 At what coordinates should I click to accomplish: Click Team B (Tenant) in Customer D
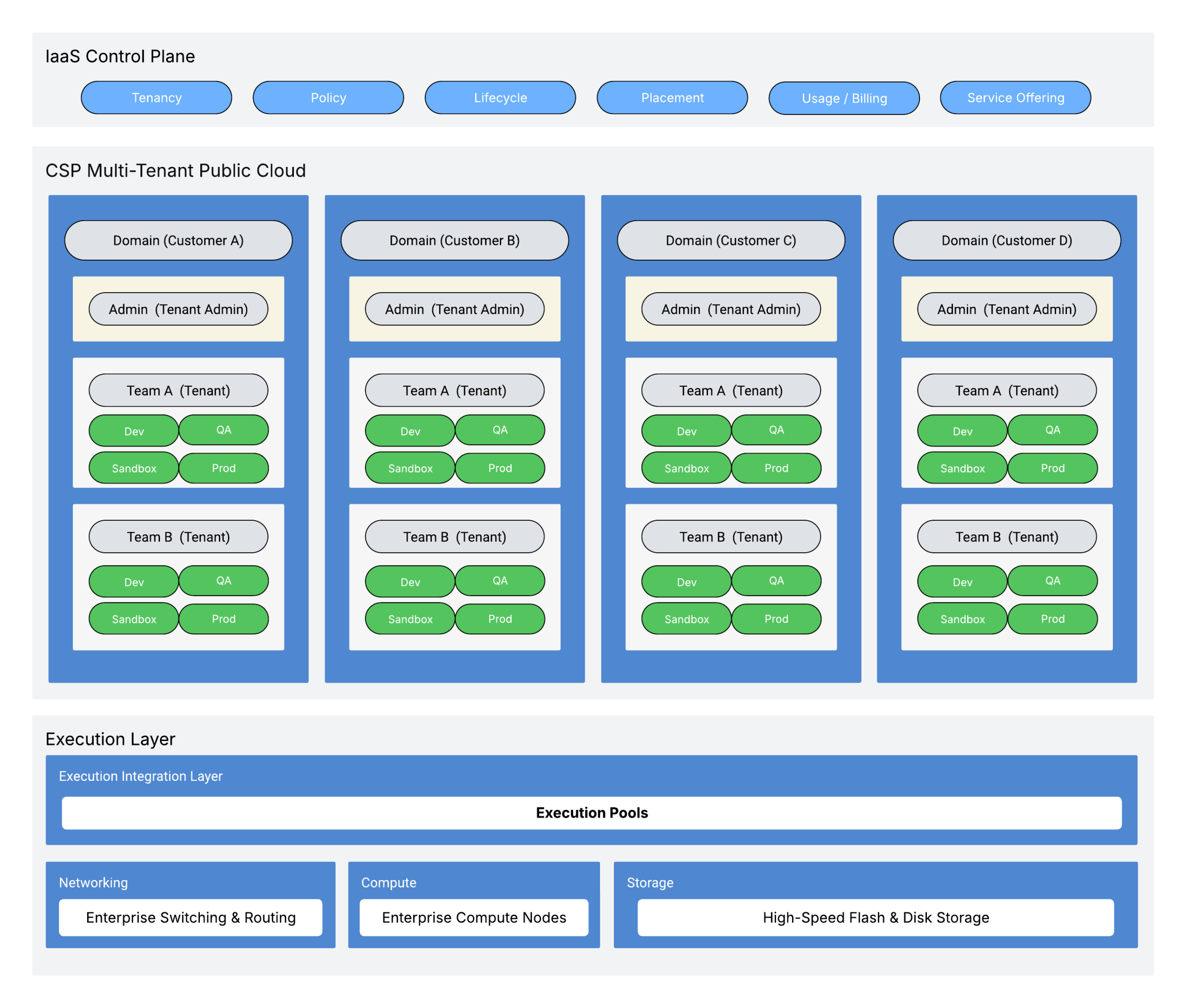point(1008,536)
